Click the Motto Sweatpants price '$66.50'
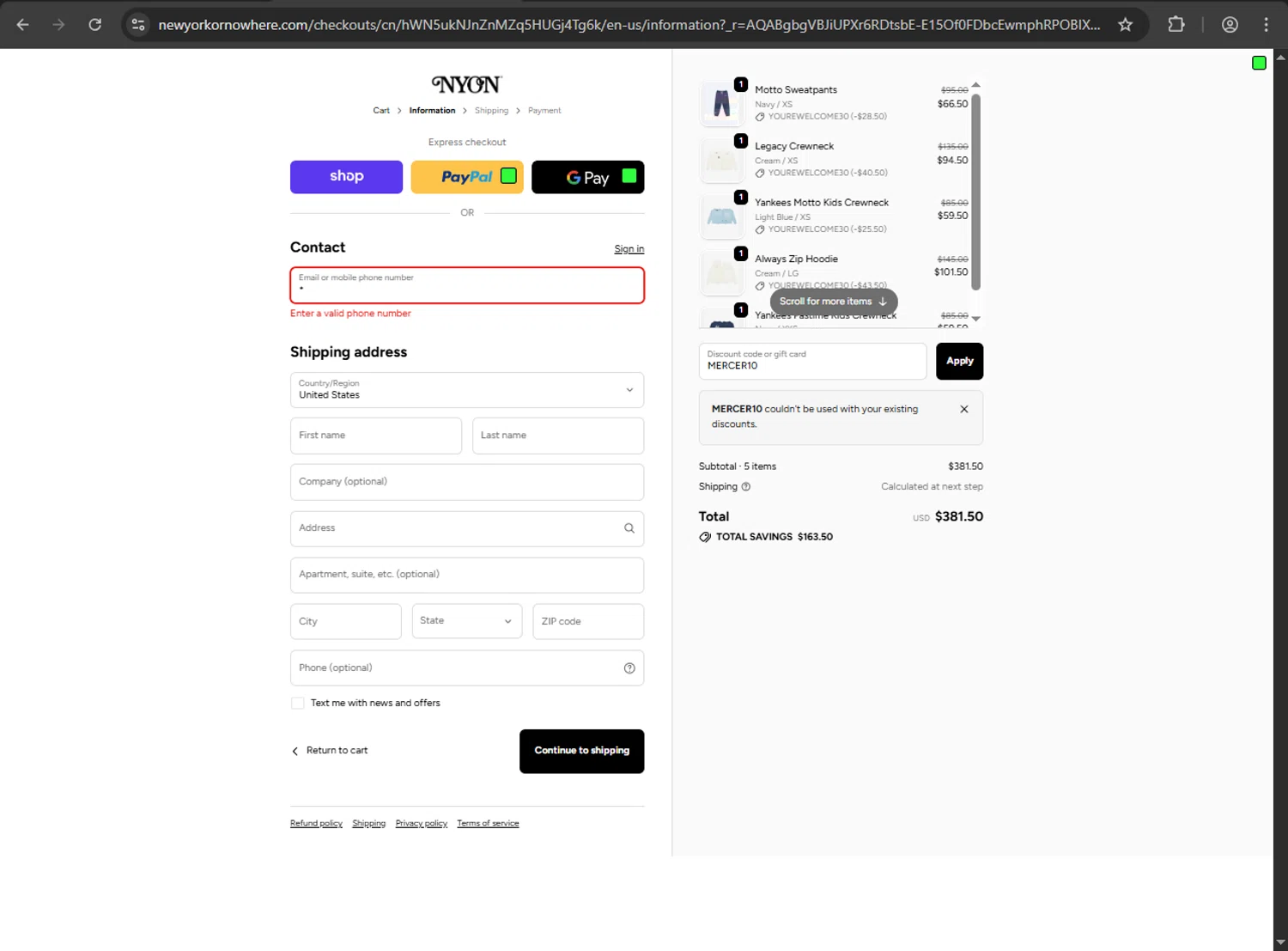 coord(952,104)
